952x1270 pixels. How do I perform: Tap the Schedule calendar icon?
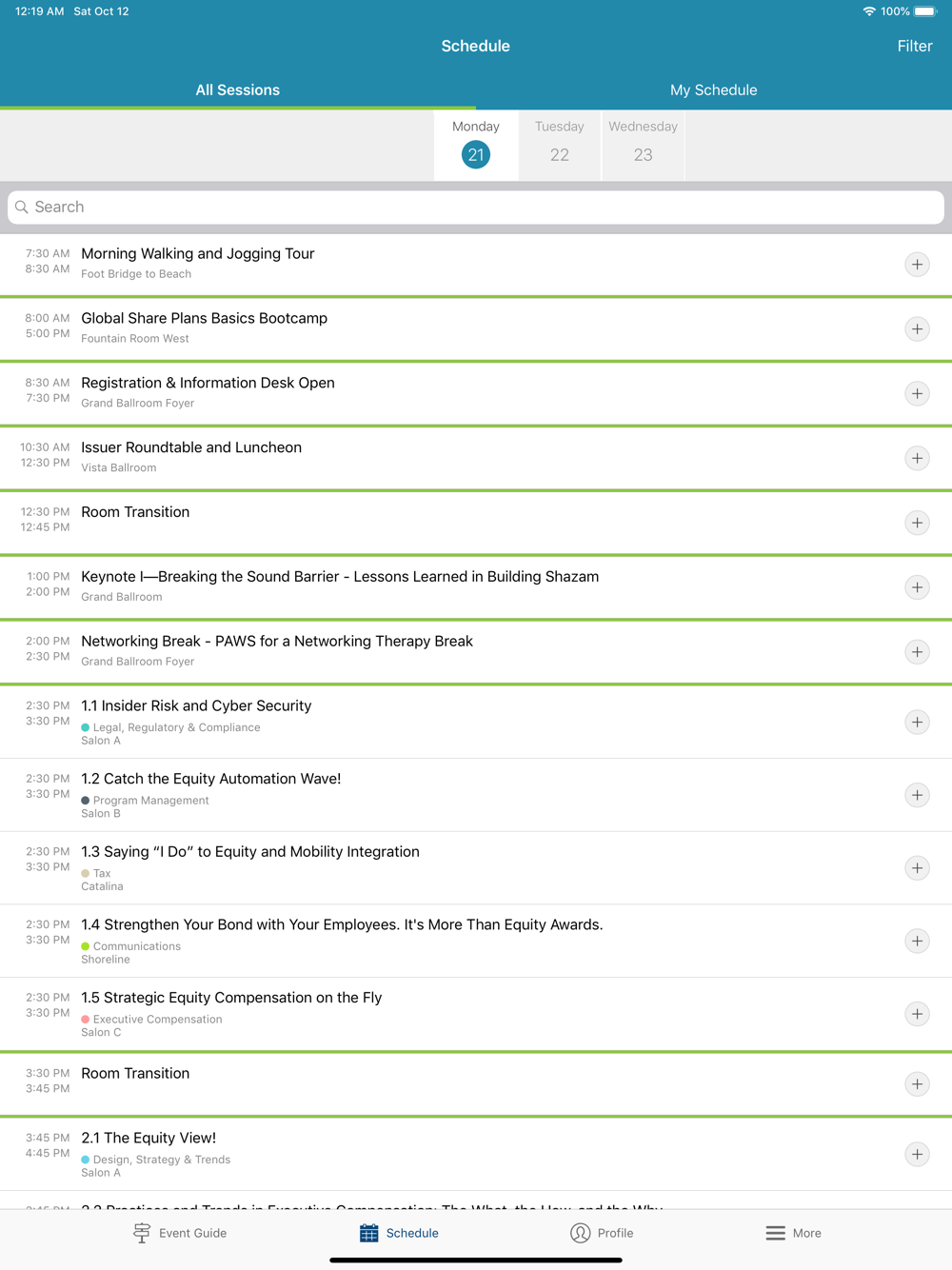coord(369,1233)
